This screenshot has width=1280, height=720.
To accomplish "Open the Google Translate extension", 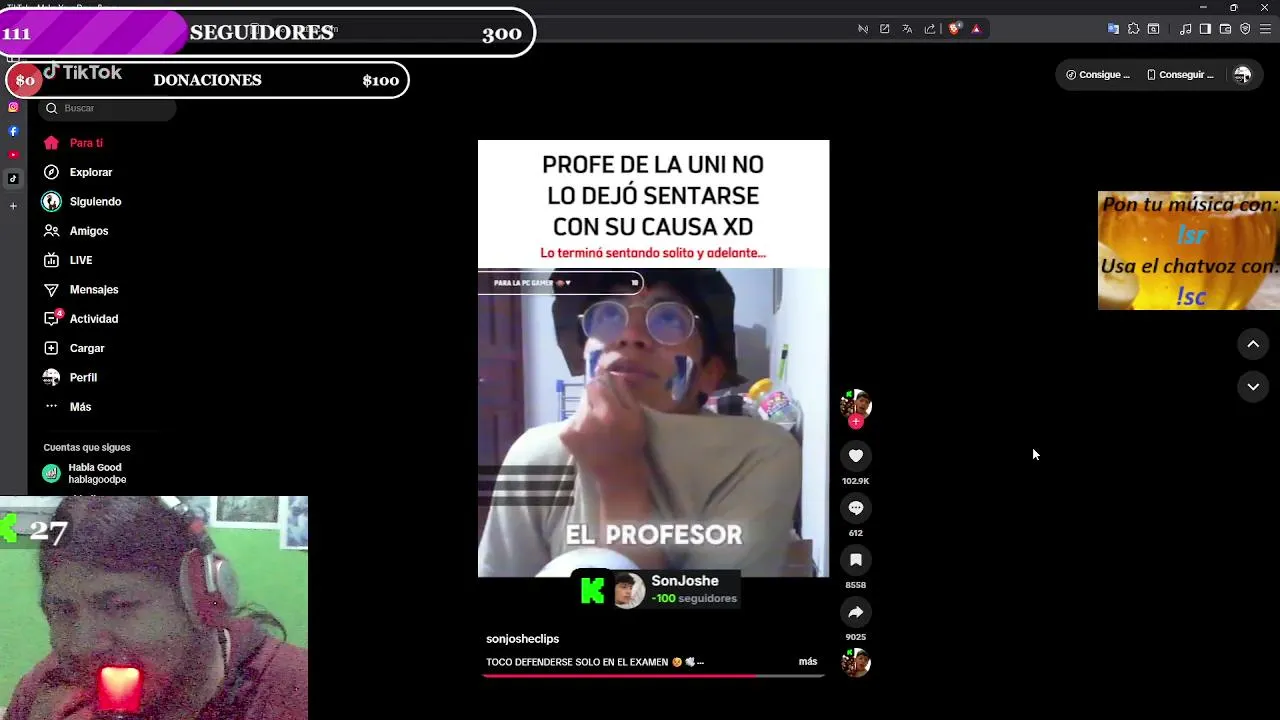I will (1113, 29).
